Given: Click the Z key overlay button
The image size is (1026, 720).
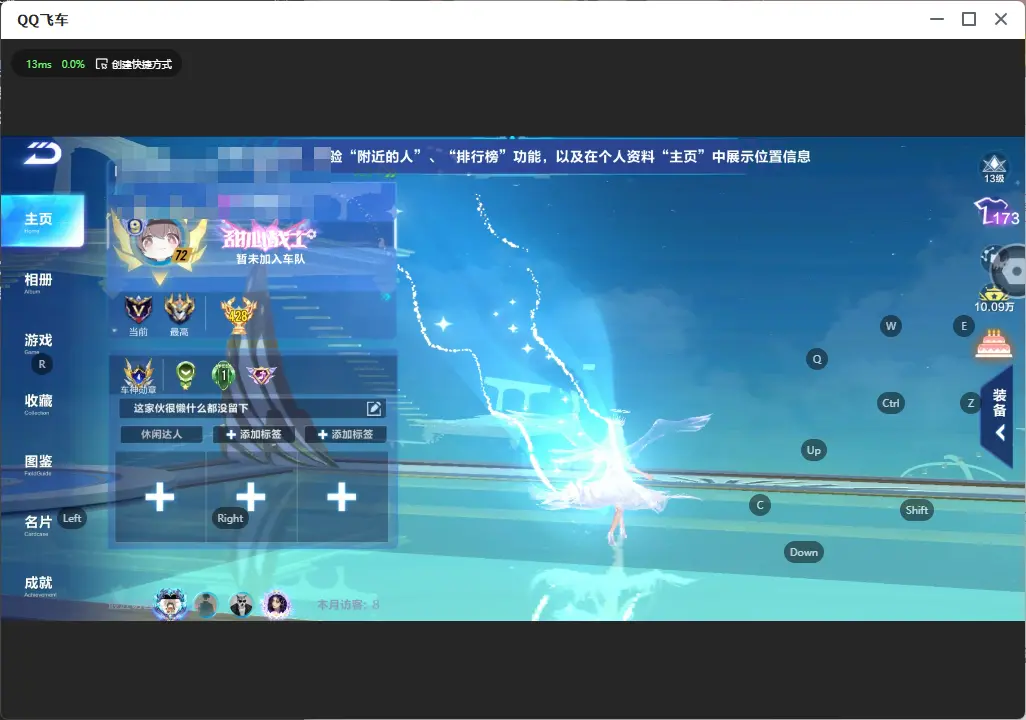Looking at the screenshot, I should (x=971, y=403).
